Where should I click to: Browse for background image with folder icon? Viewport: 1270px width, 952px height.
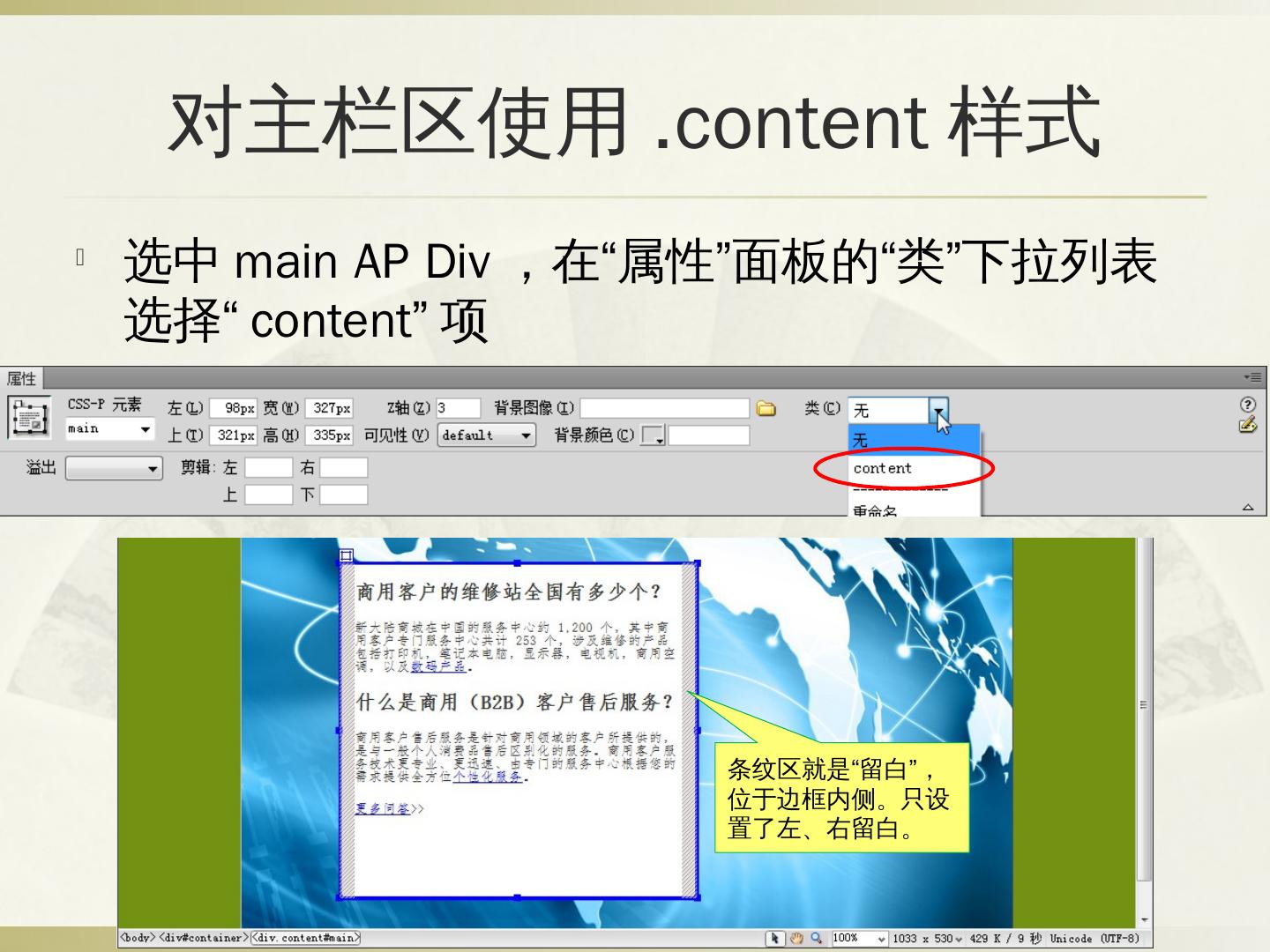pyautogui.click(x=766, y=408)
